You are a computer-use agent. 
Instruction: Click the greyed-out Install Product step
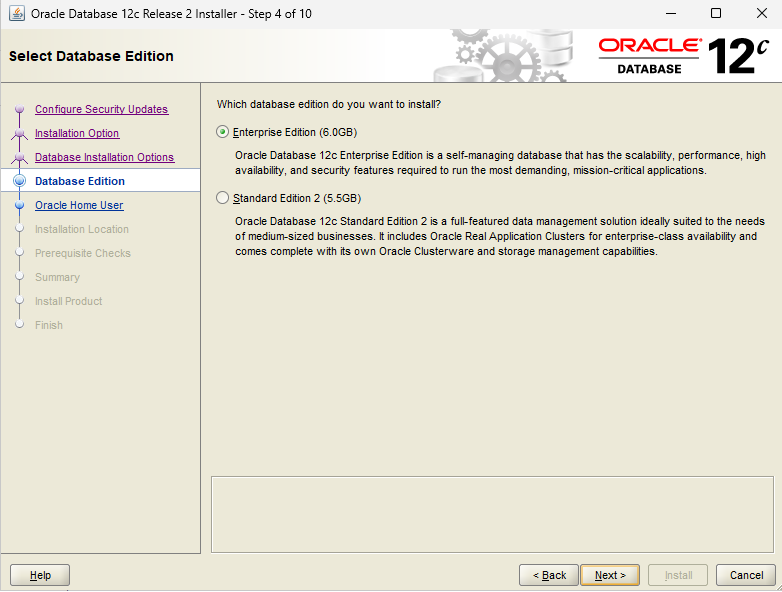click(68, 301)
